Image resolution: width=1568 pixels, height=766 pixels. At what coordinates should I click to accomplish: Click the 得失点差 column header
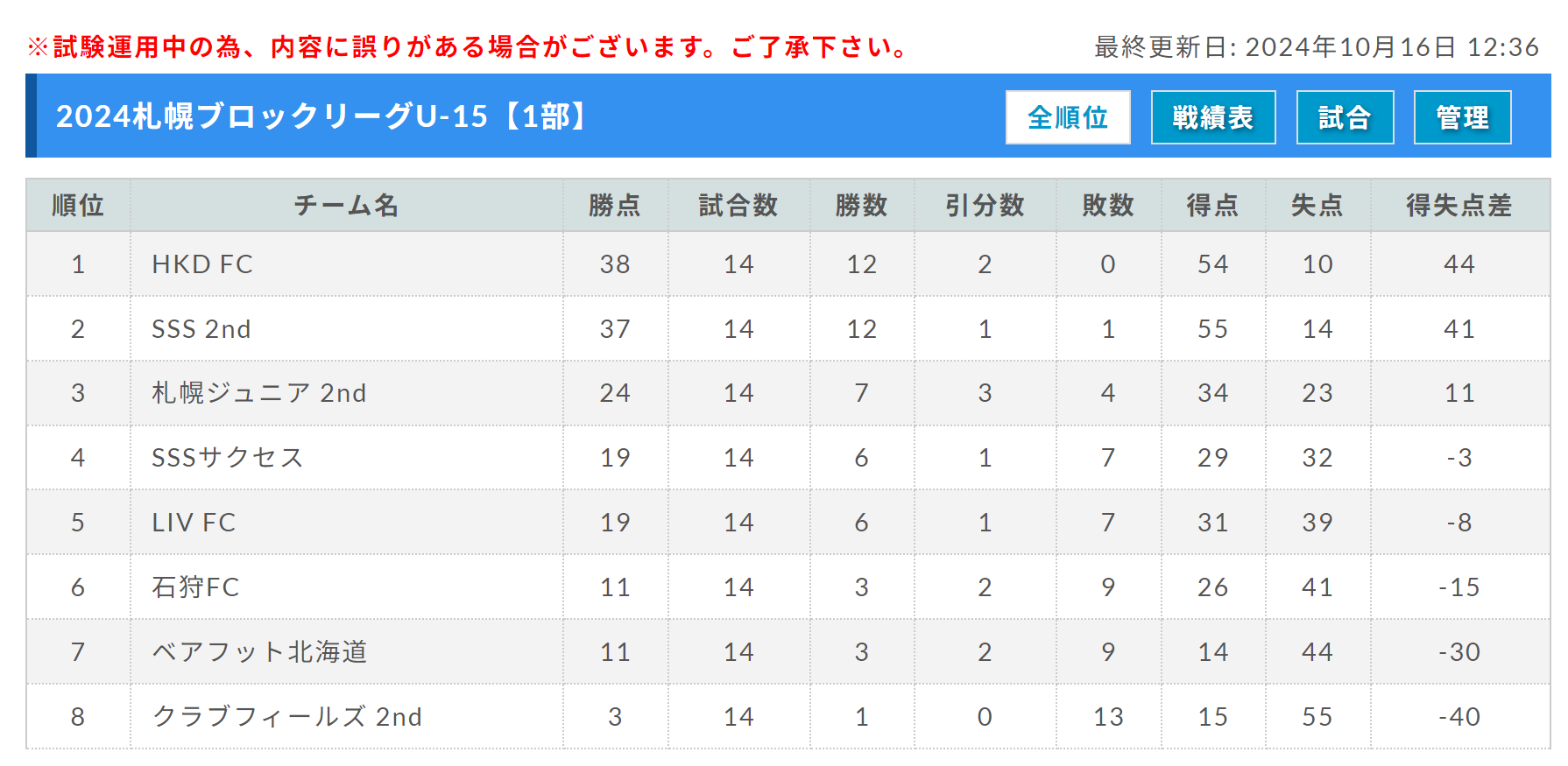click(x=1459, y=206)
